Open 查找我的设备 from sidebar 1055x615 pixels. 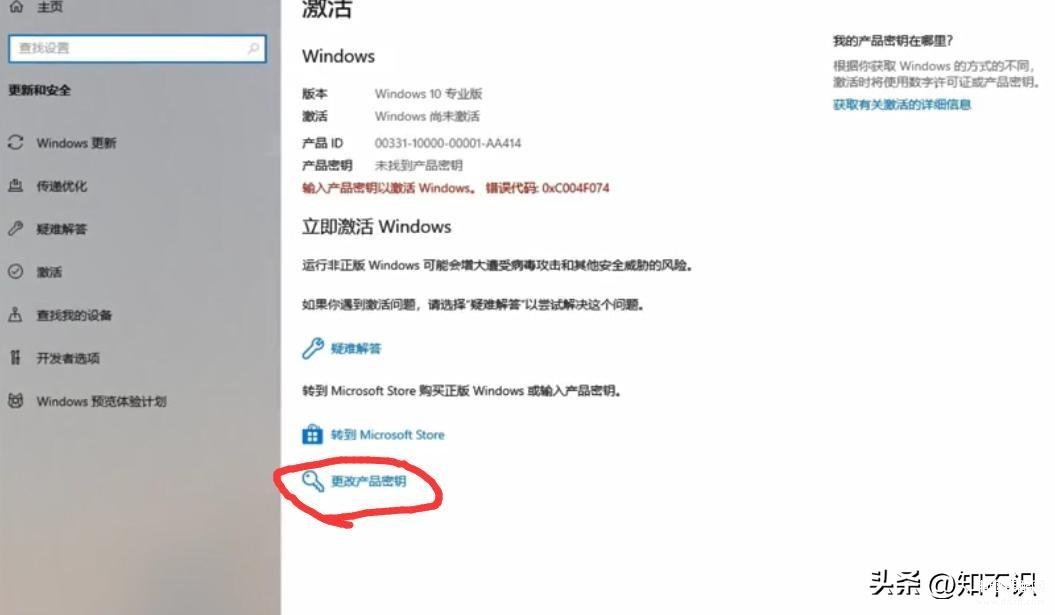[74, 315]
